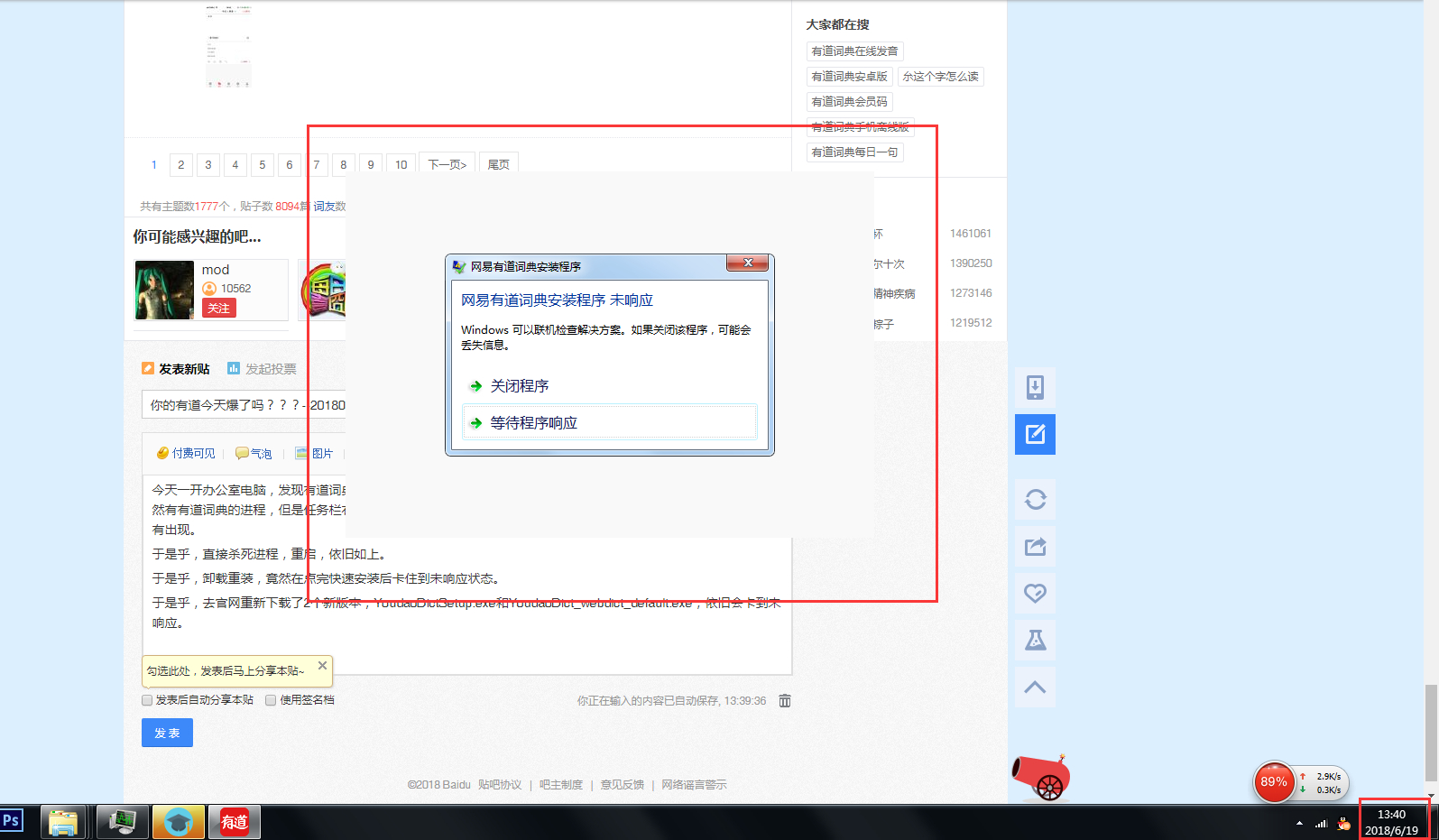
Task: Click 有道词典每日一句 search tag
Action: click(x=855, y=152)
